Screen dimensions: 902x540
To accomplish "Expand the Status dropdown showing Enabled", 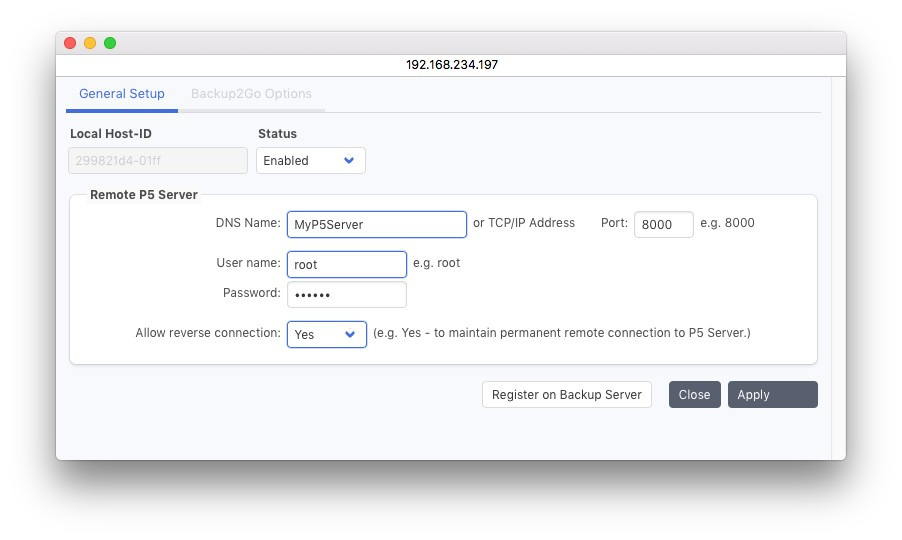I will pyautogui.click(x=311, y=161).
